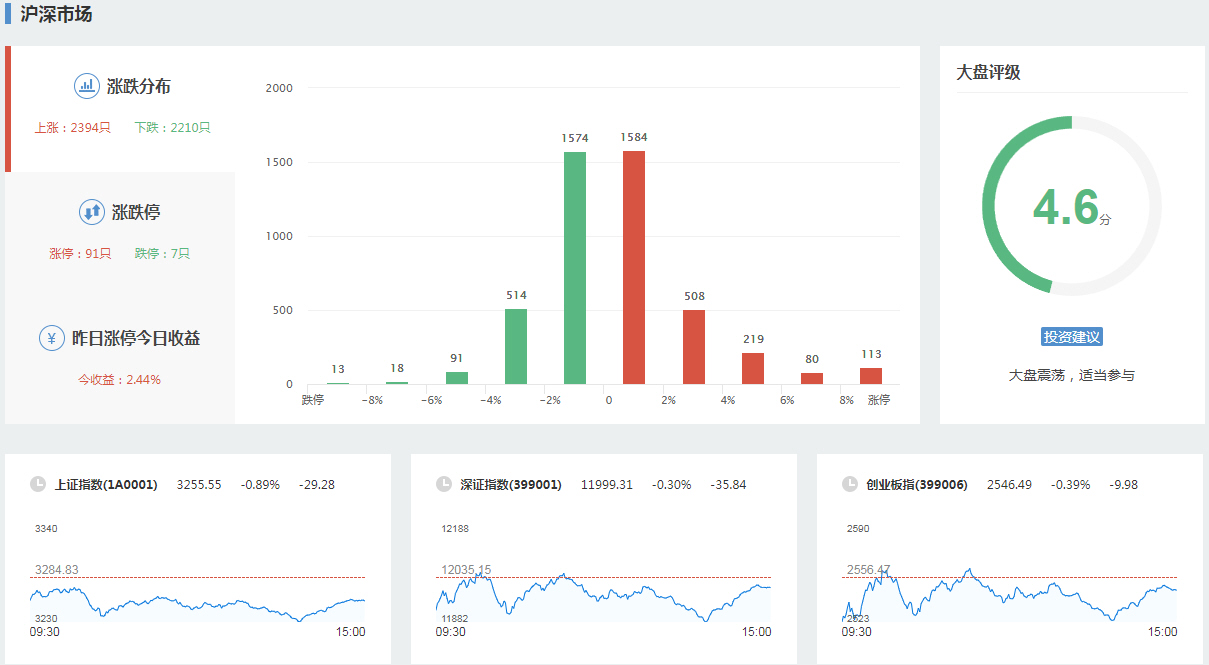Click clock icon next to 深证指数
Image resolution: width=1209 pixels, height=665 pixels.
444,484
